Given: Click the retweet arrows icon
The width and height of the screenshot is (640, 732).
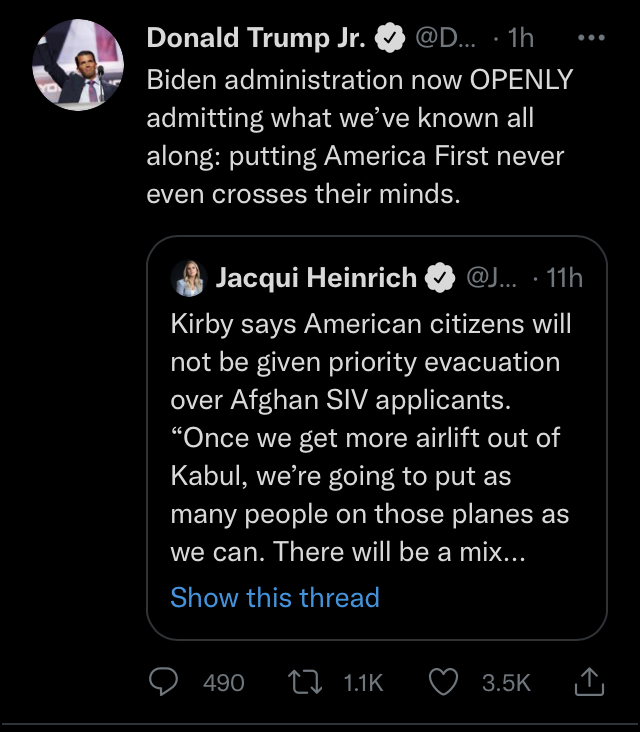Looking at the screenshot, I should point(305,682).
